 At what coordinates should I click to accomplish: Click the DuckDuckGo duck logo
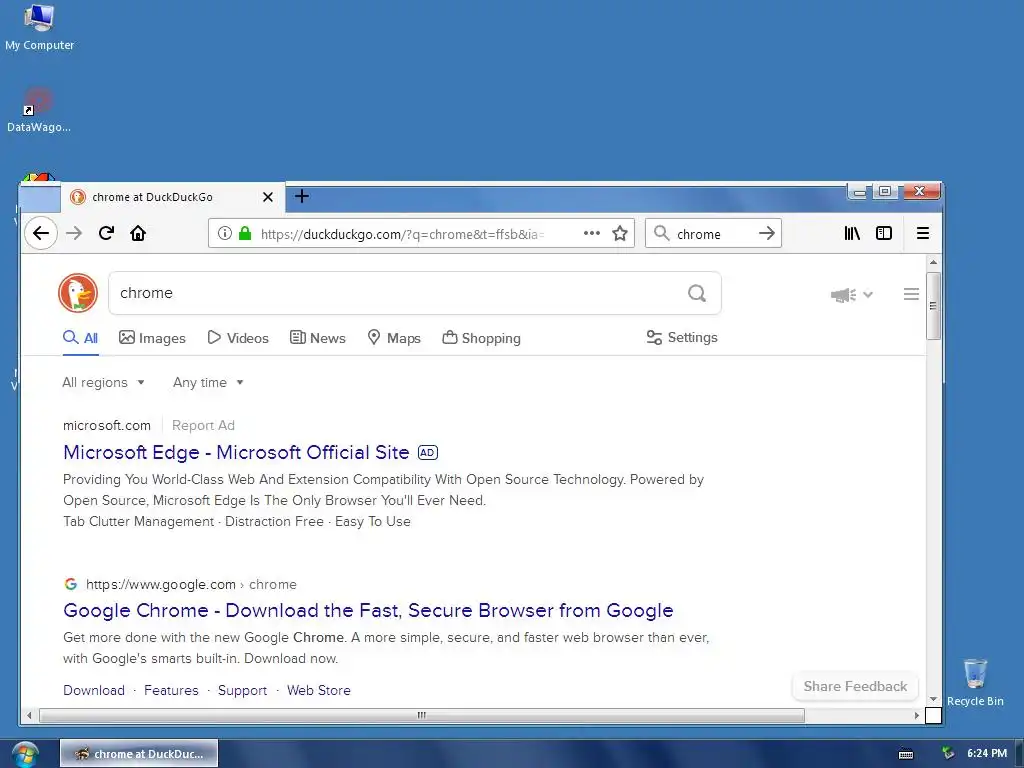(x=78, y=293)
